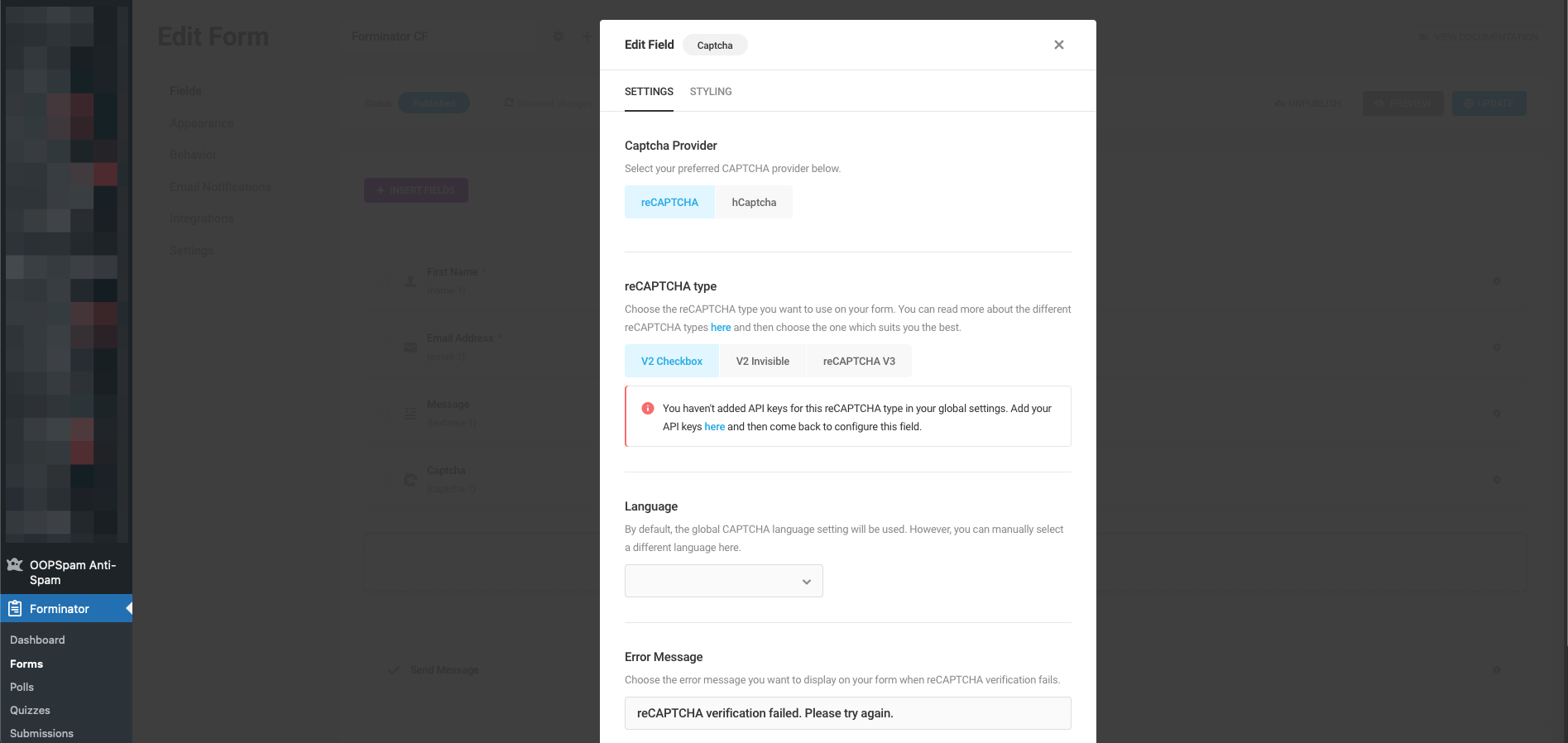Choose the reCAPTCHA V3 type
This screenshot has width=1568, height=743.
pyautogui.click(x=859, y=361)
